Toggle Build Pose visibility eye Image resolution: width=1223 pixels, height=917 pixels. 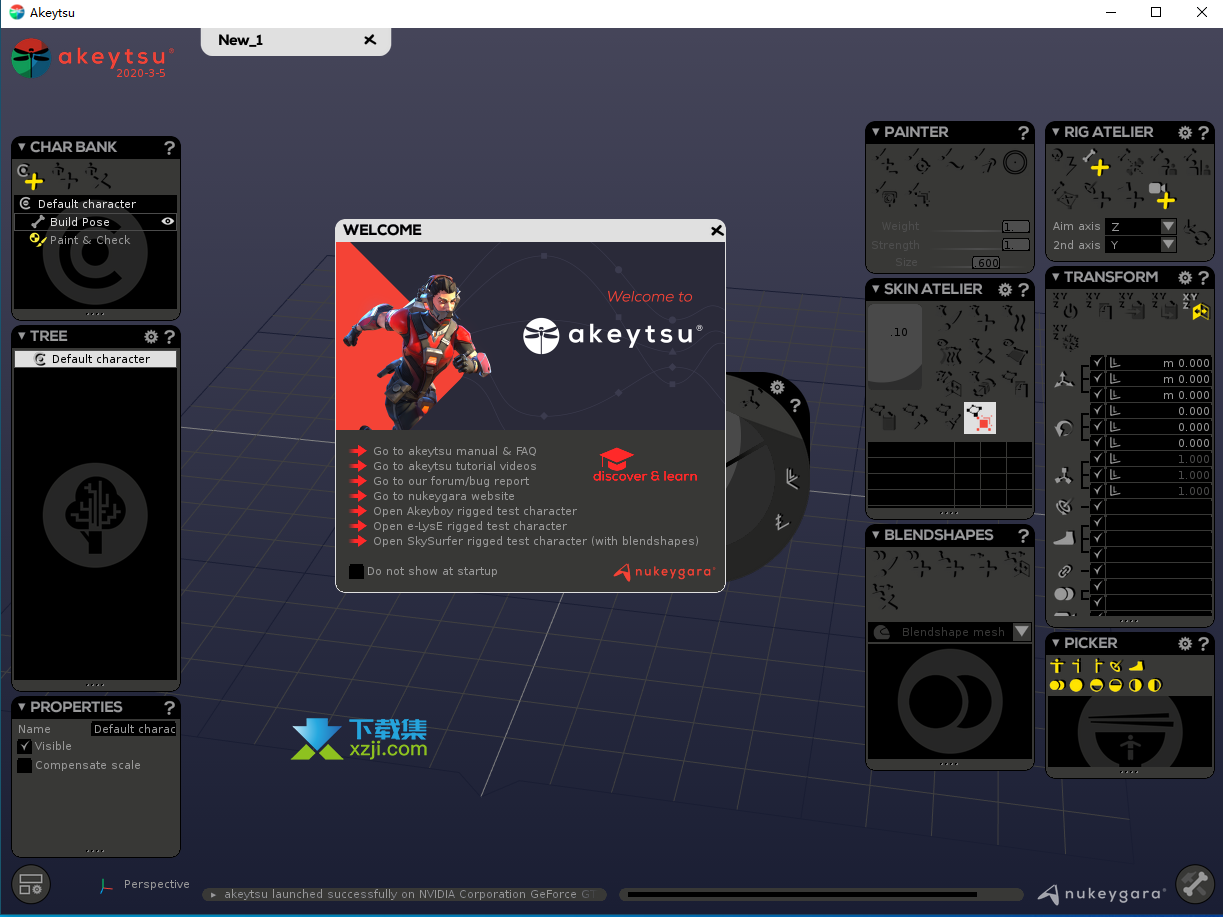click(x=168, y=222)
